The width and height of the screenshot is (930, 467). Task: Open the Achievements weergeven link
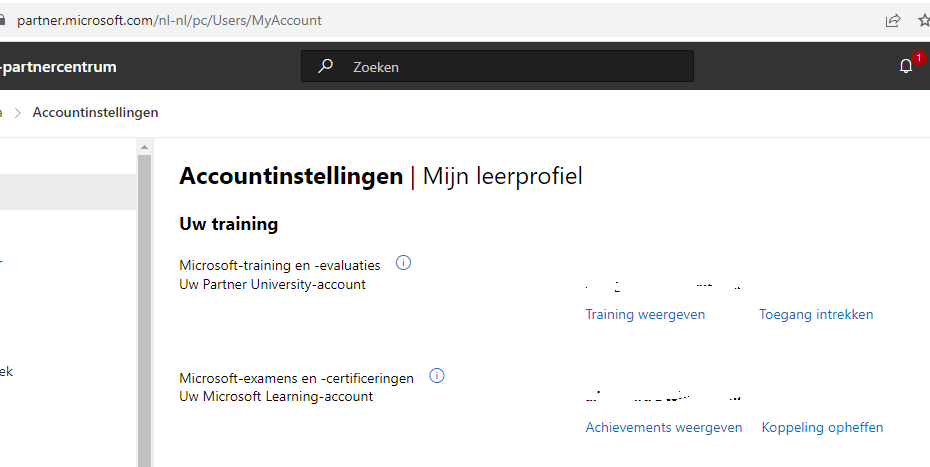(664, 427)
